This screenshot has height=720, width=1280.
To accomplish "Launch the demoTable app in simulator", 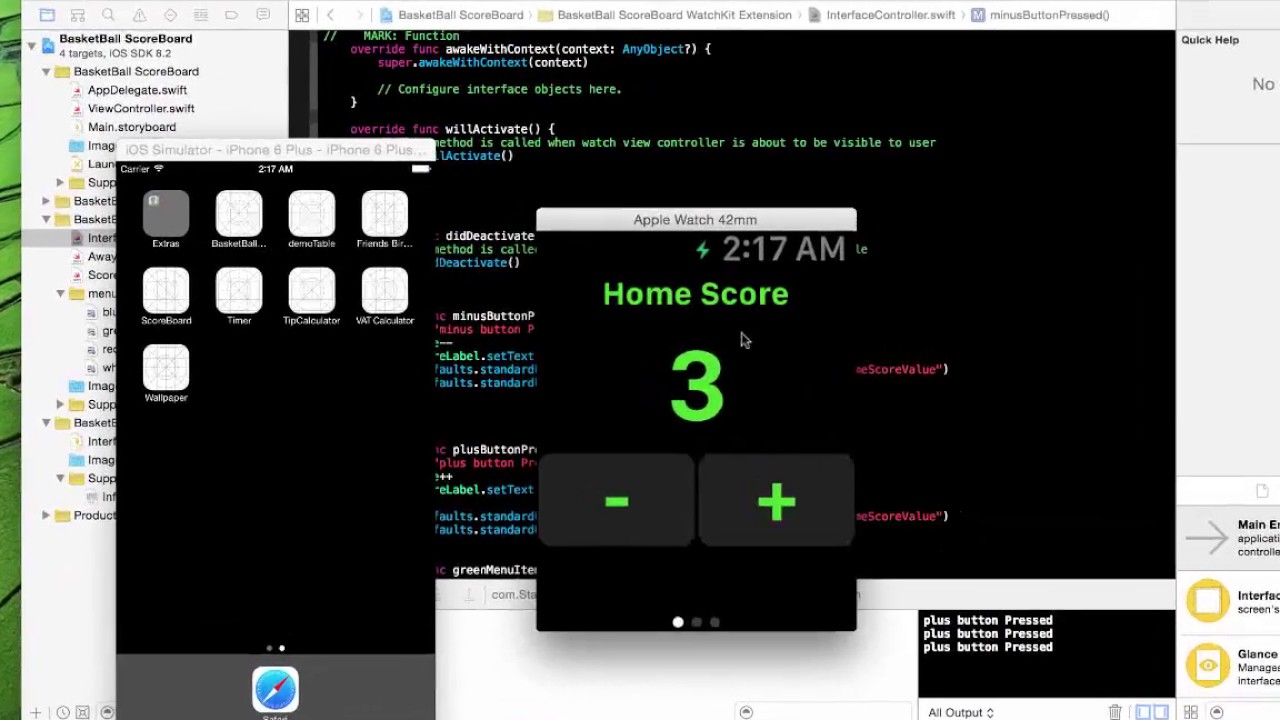I will tap(312, 219).
